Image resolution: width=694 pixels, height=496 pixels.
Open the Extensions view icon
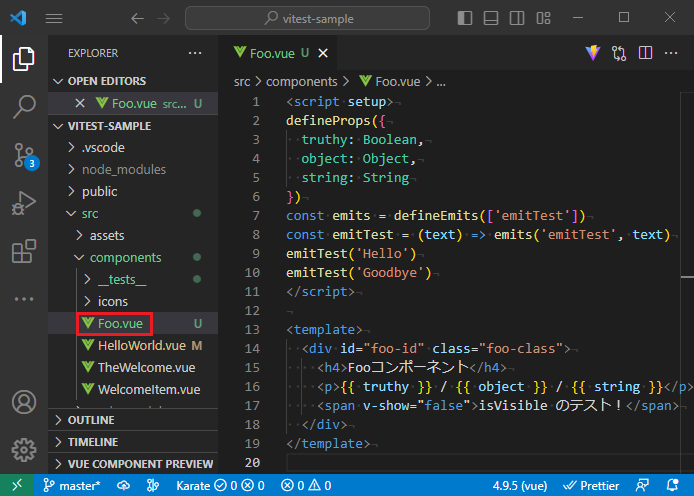coord(23,251)
